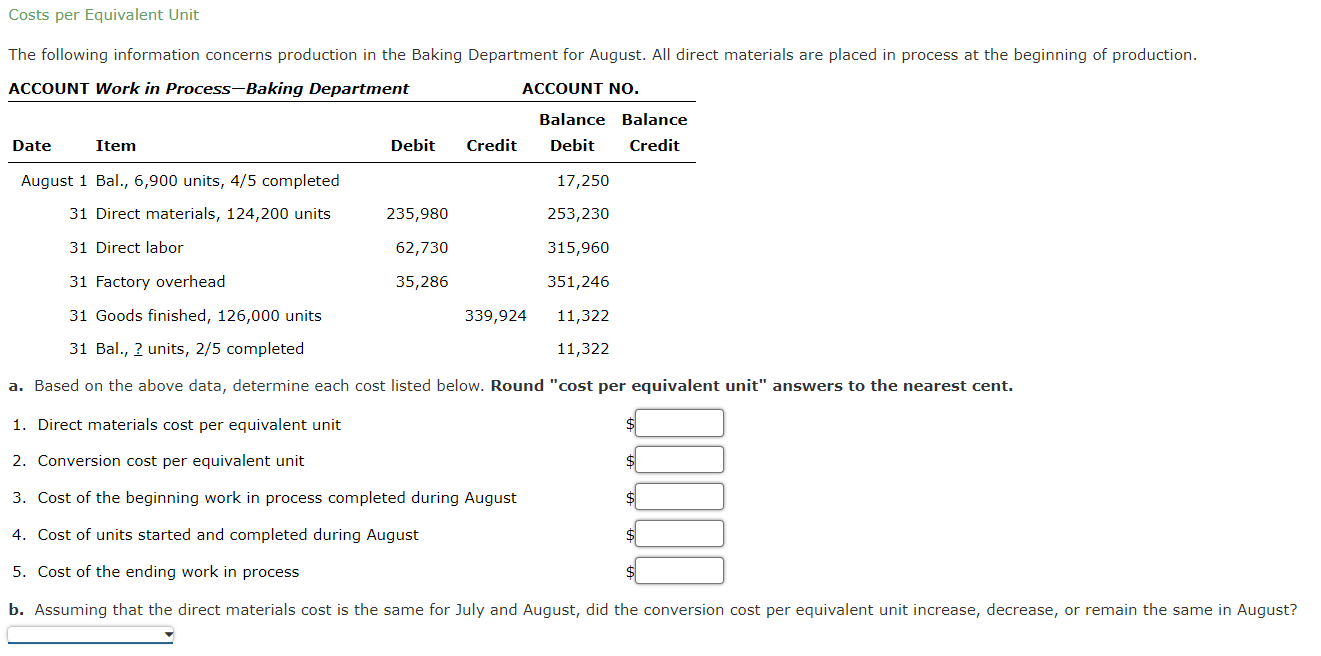Click the "Costs per Equivalent Unit" heading
The image size is (1321, 656).
[x=103, y=15]
